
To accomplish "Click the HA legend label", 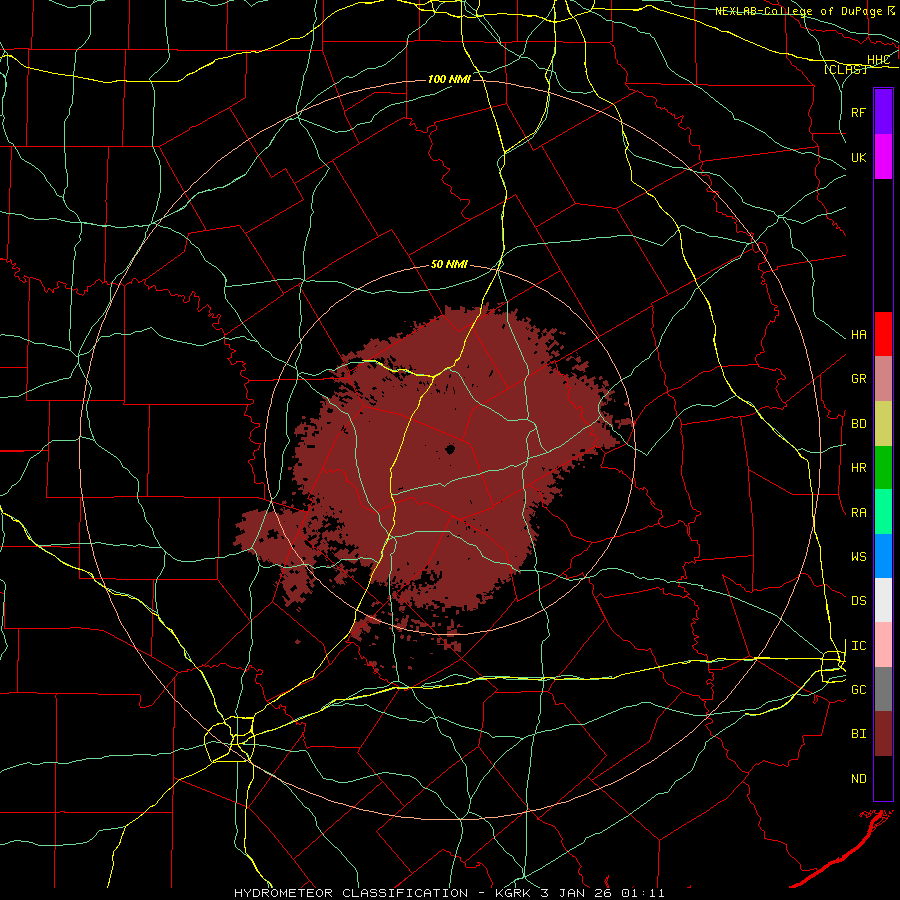I will click(x=858, y=335).
